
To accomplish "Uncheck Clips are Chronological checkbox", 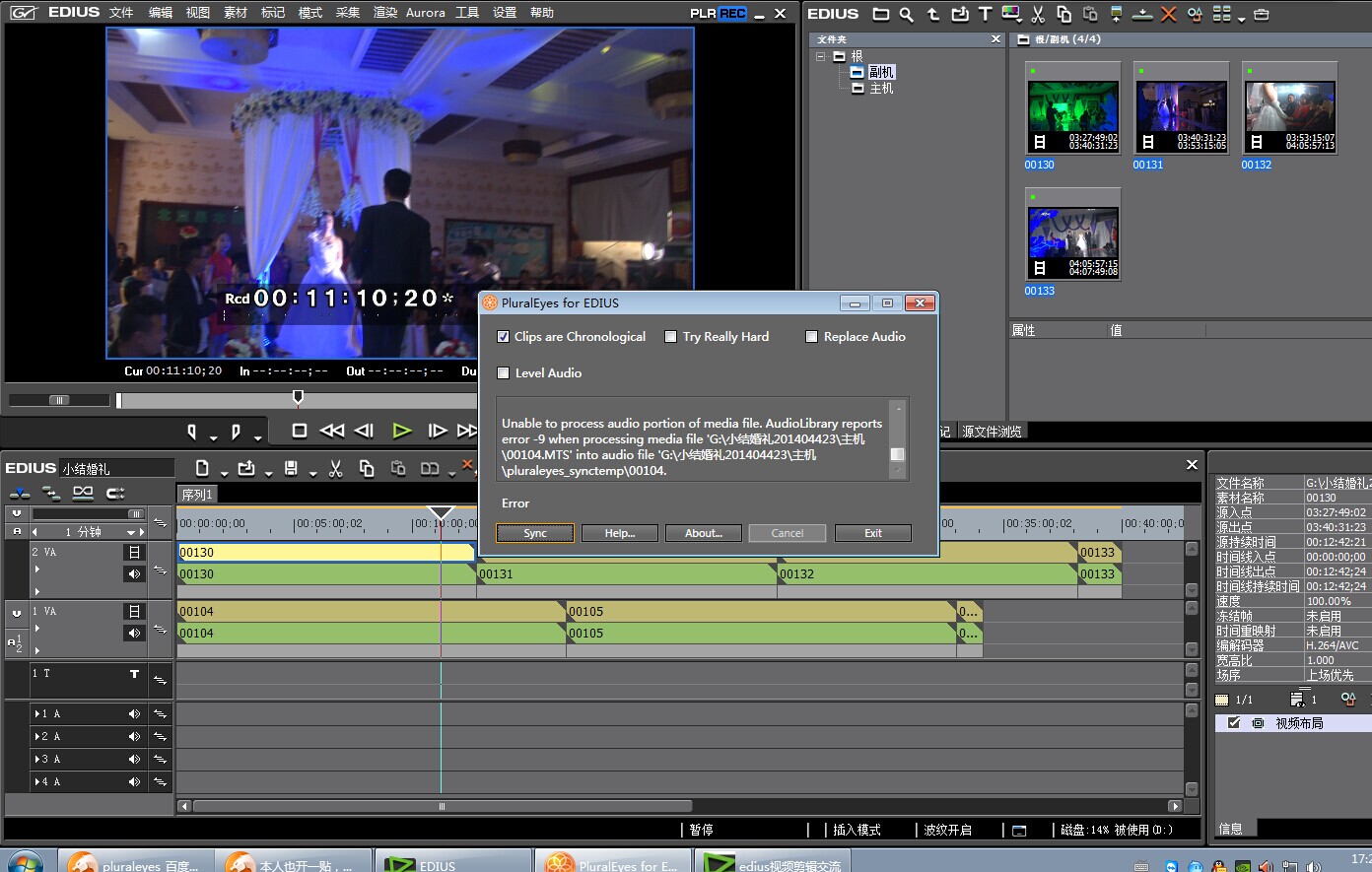I will [x=504, y=337].
